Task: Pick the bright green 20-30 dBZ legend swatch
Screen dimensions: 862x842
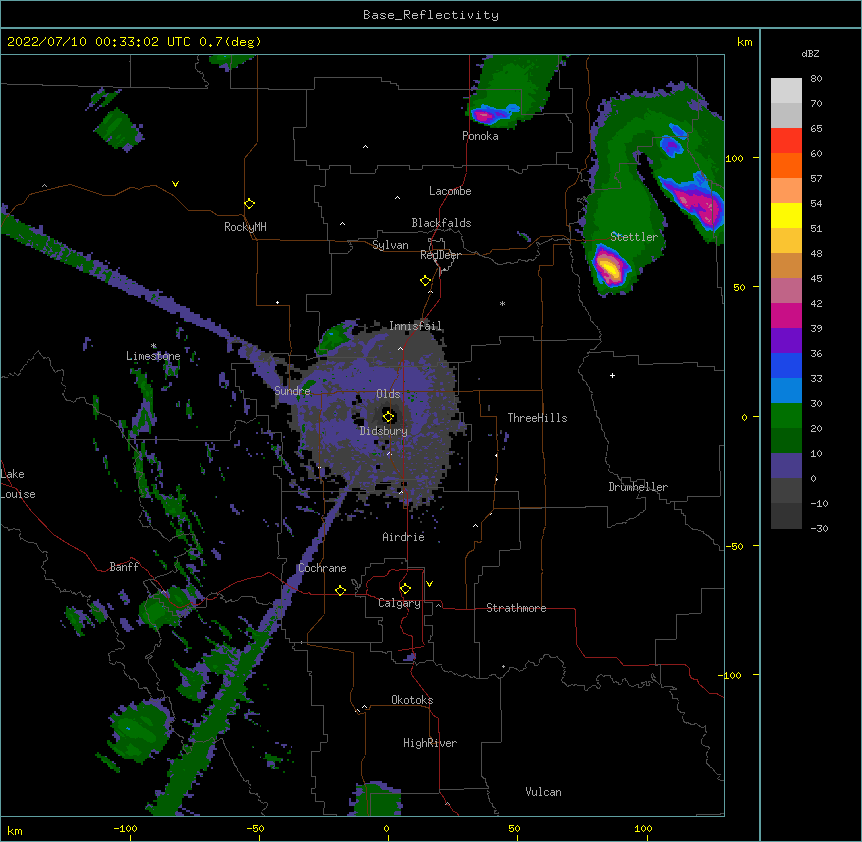Action: (x=786, y=416)
